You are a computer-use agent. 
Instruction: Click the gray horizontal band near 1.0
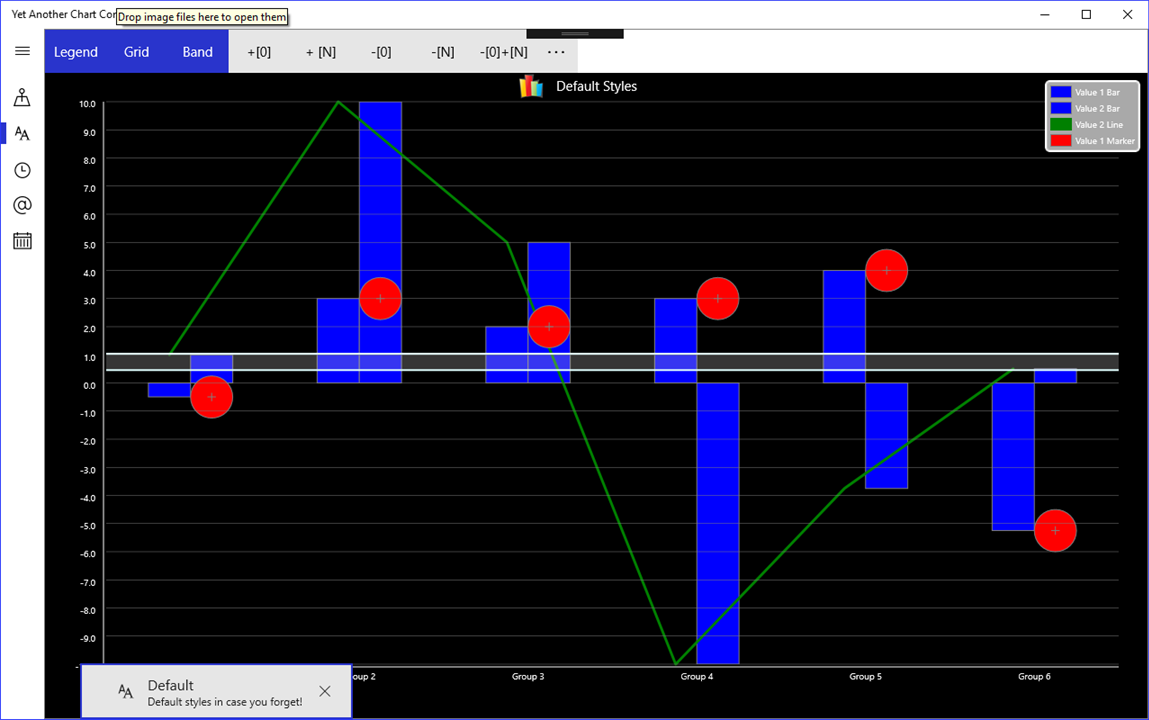612,362
